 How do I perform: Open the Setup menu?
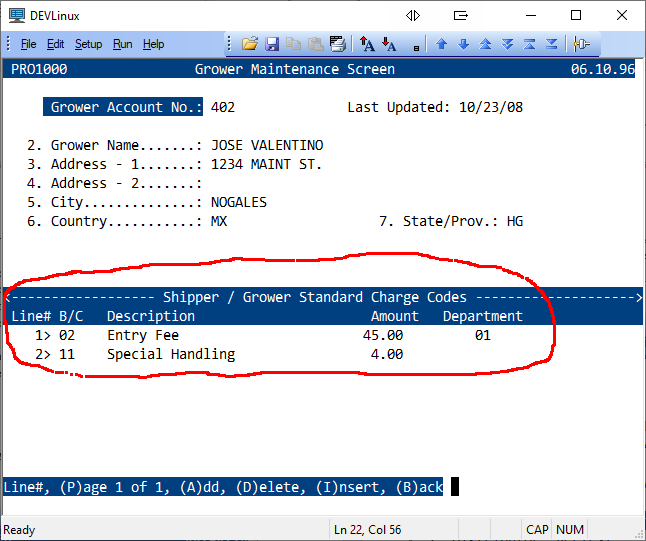pos(89,44)
